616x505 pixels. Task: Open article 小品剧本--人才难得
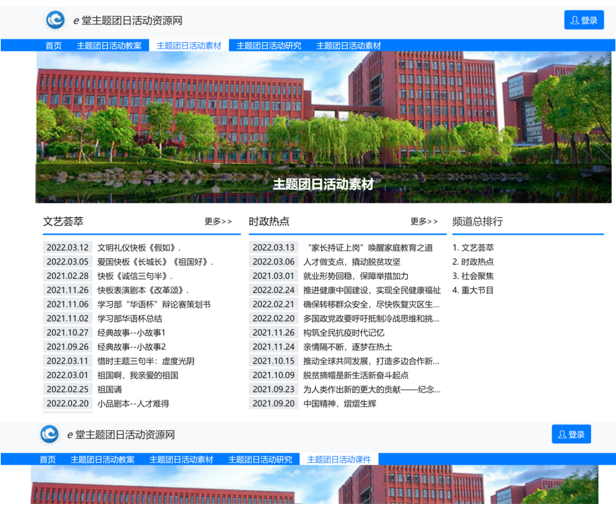(x=133, y=403)
